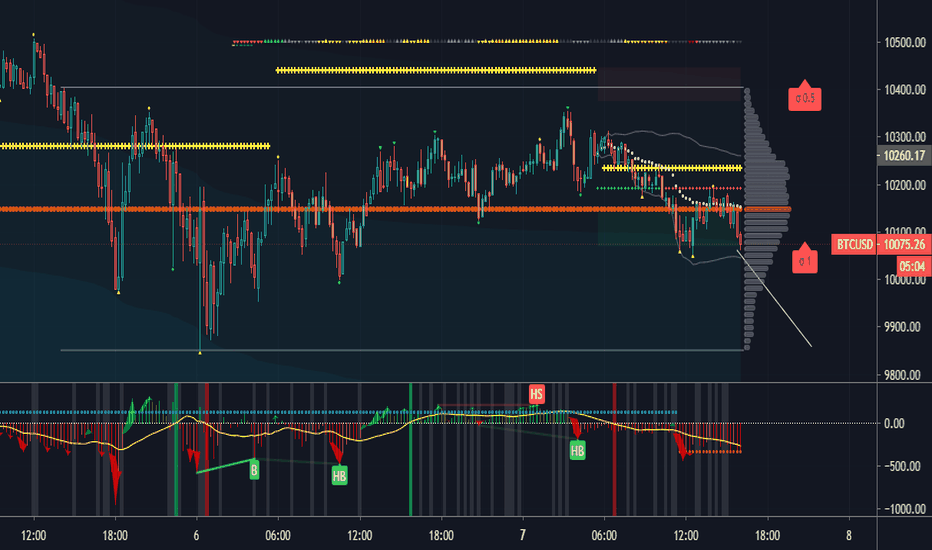
Task: Click the gray 10260.17 price label
Action: [904, 156]
